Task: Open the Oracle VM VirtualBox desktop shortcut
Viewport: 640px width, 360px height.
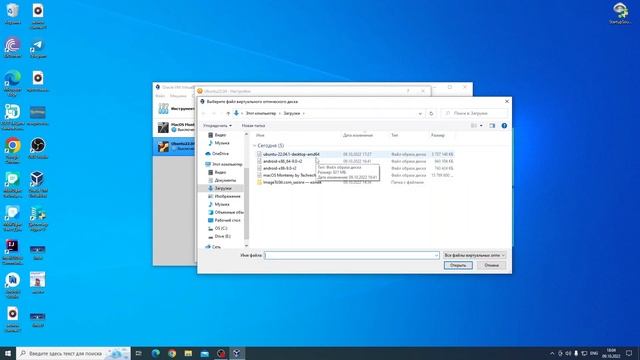Action: [x=38, y=184]
